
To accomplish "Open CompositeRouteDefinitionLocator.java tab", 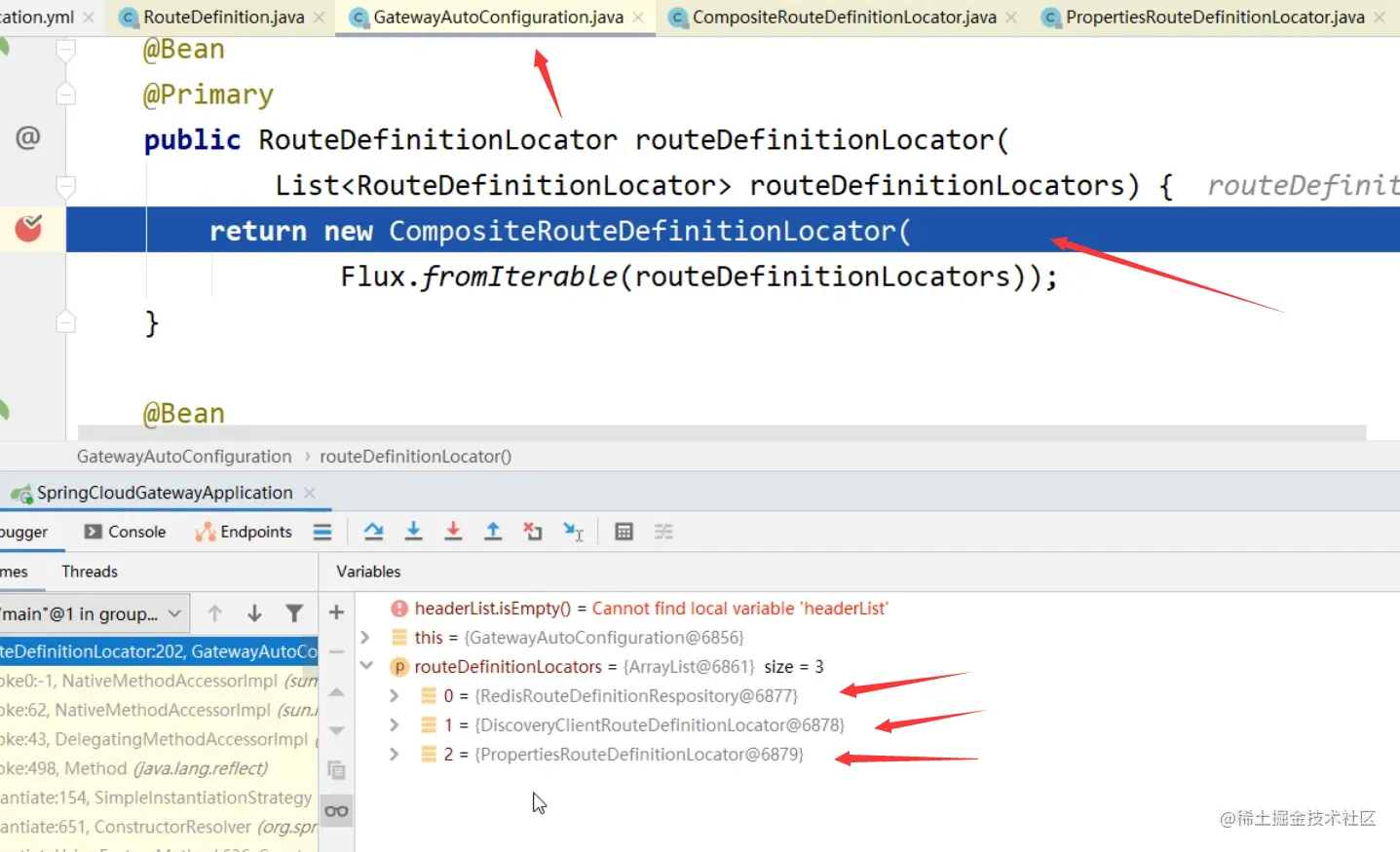I will (x=844, y=18).
